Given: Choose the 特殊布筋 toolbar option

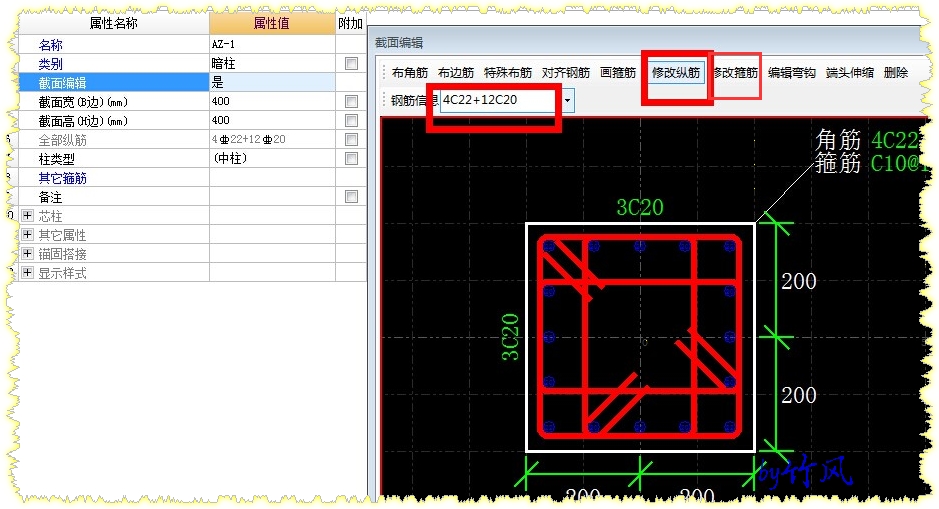Looking at the screenshot, I should pyautogui.click(x=508, y=72).
